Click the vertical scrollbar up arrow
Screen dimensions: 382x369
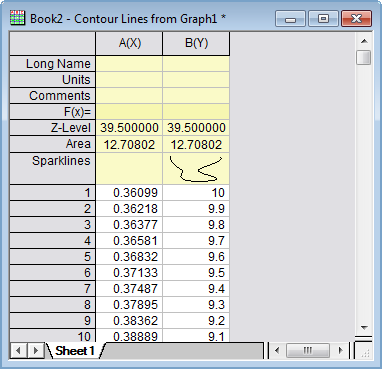[x=364, y=41]
